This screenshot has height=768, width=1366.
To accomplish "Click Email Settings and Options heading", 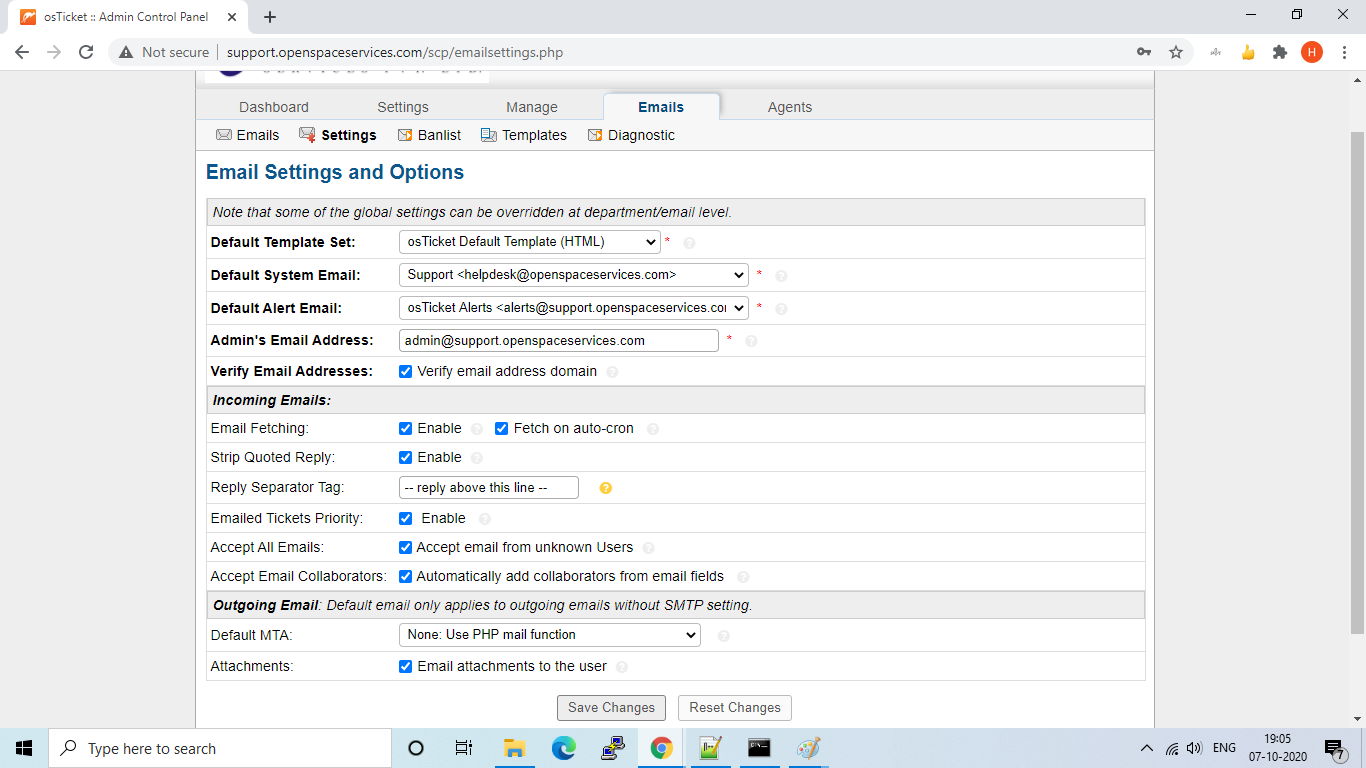I will coord(335,172).
